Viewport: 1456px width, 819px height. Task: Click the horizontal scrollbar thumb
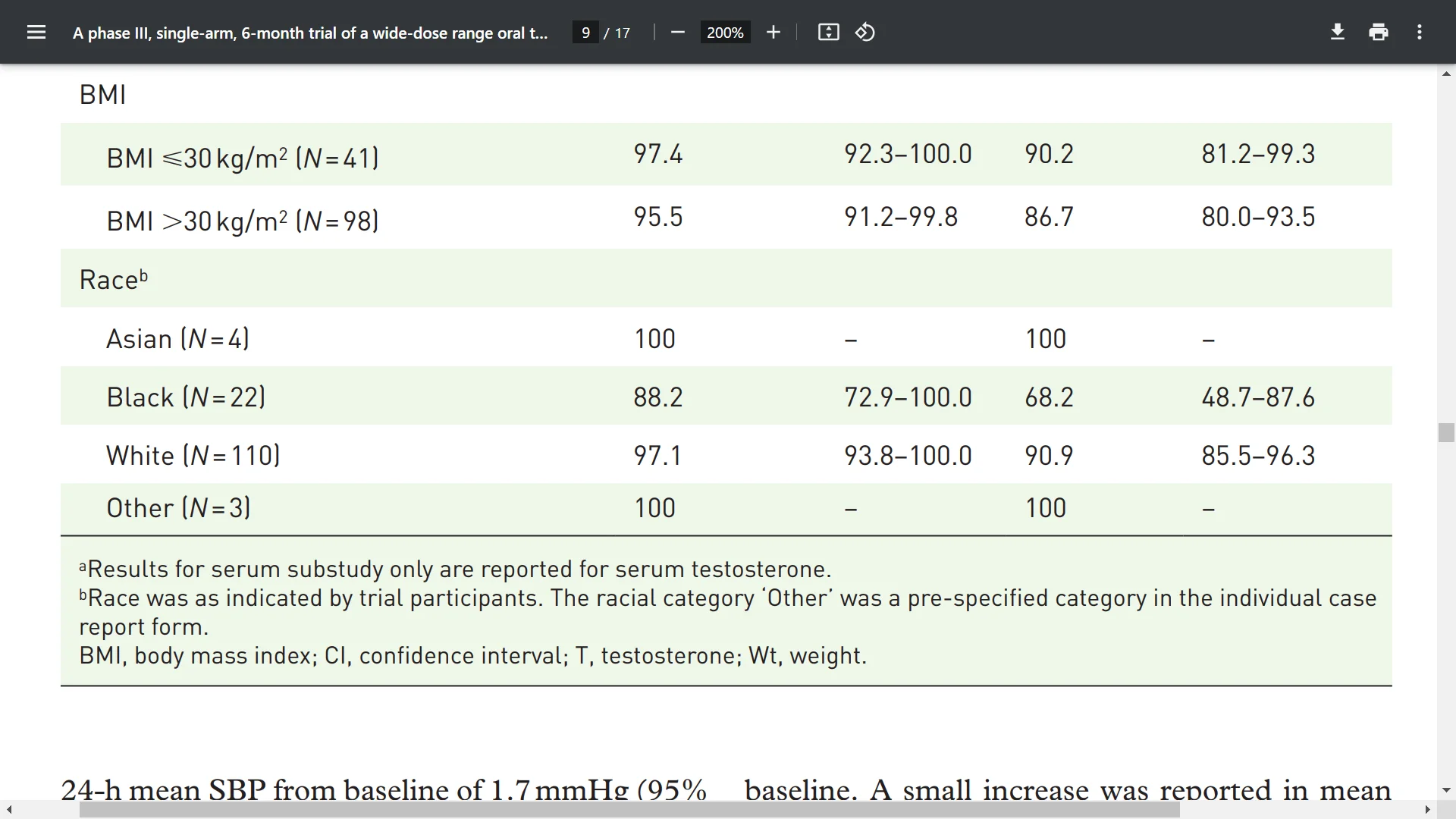(x=629, y=810)
